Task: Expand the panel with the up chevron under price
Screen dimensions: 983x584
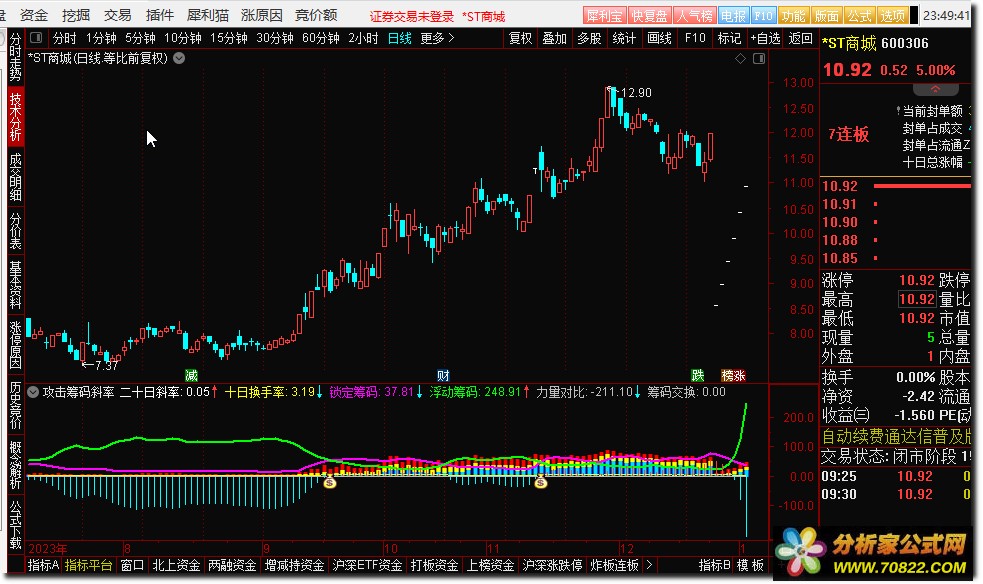Action: 935,88
